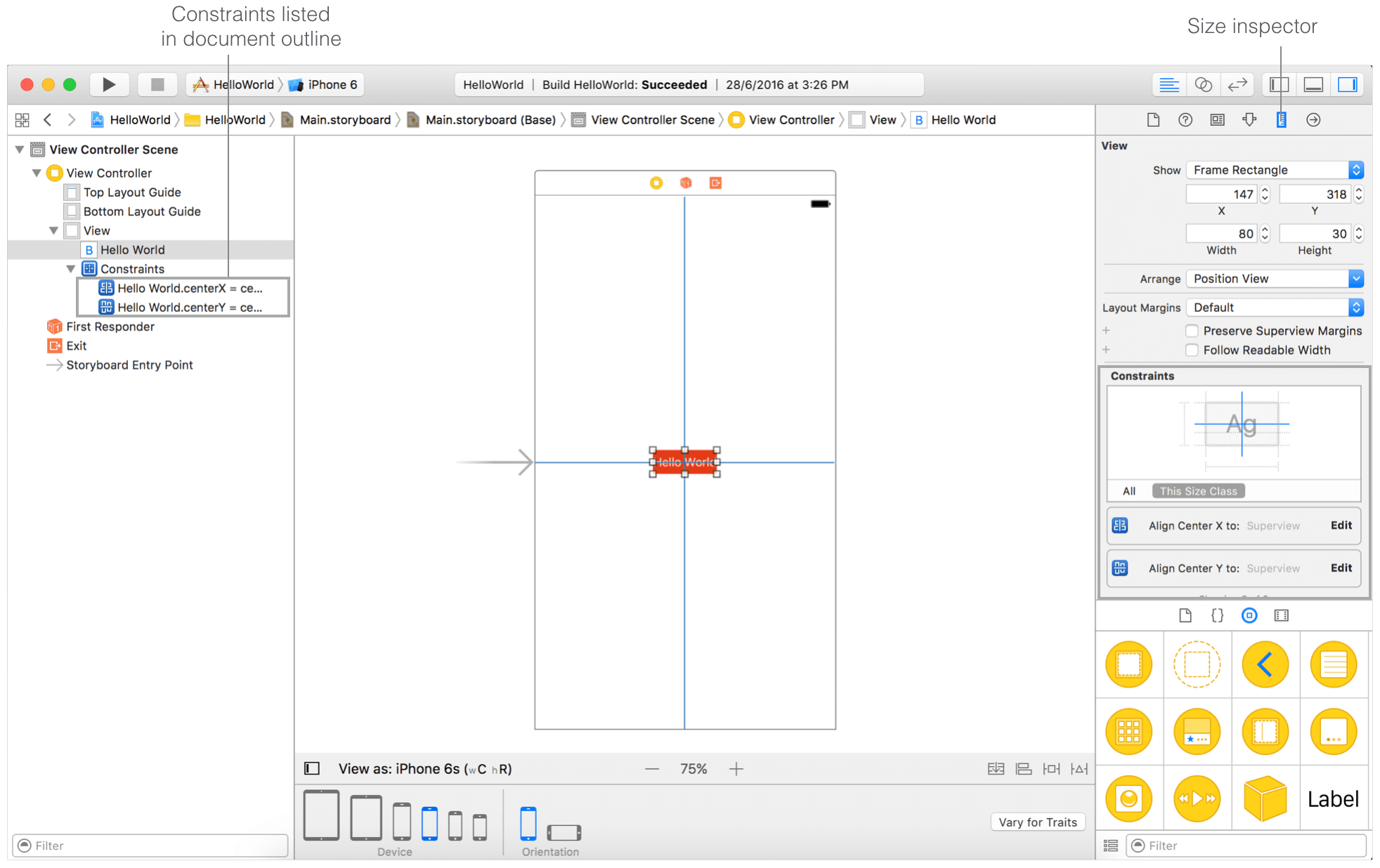Open the Arrange Position View dropdown
Viewport: 1380px width, 868px height.
[x=1275, y=279]
